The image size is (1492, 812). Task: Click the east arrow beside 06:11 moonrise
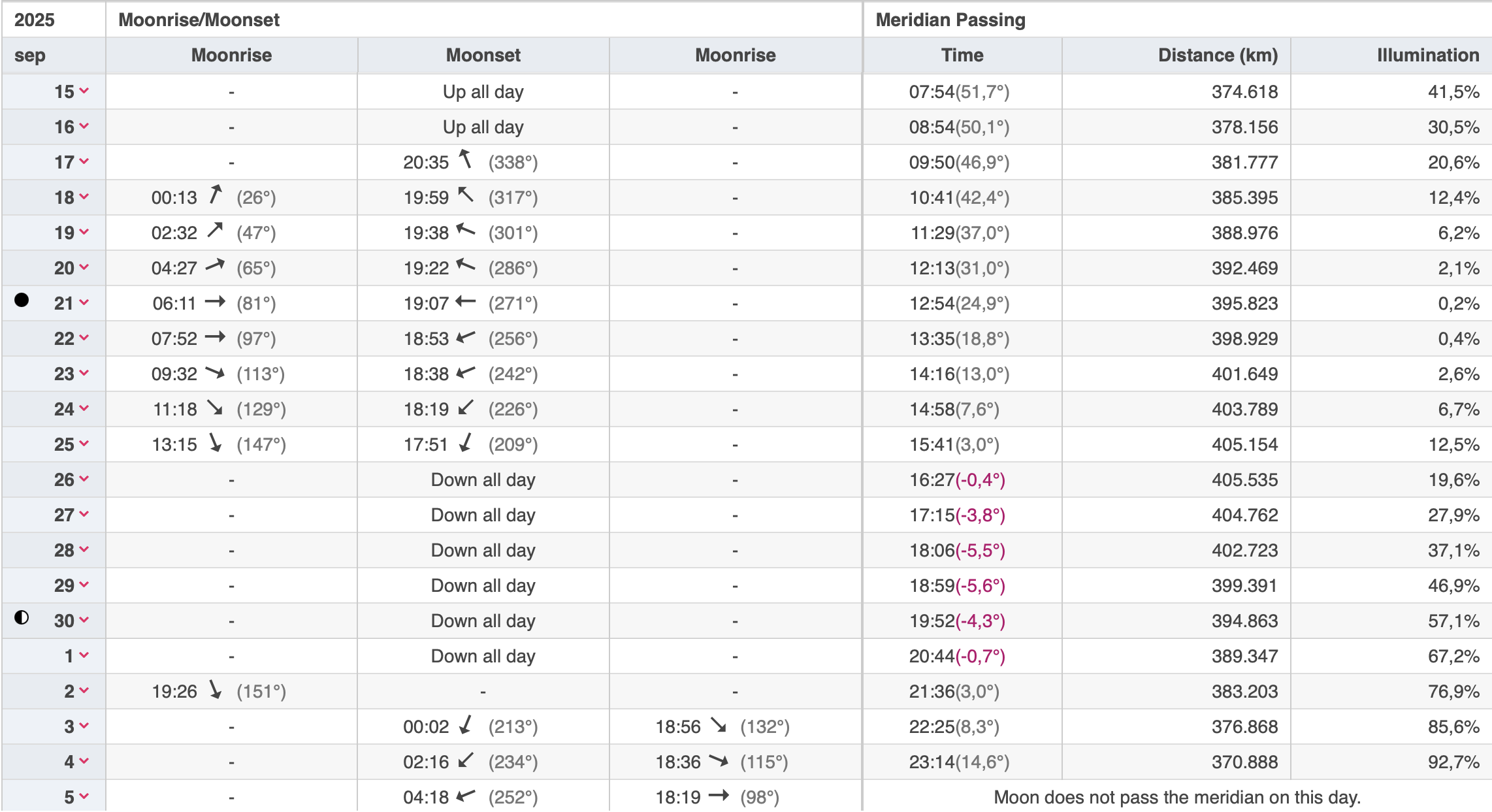215,302
